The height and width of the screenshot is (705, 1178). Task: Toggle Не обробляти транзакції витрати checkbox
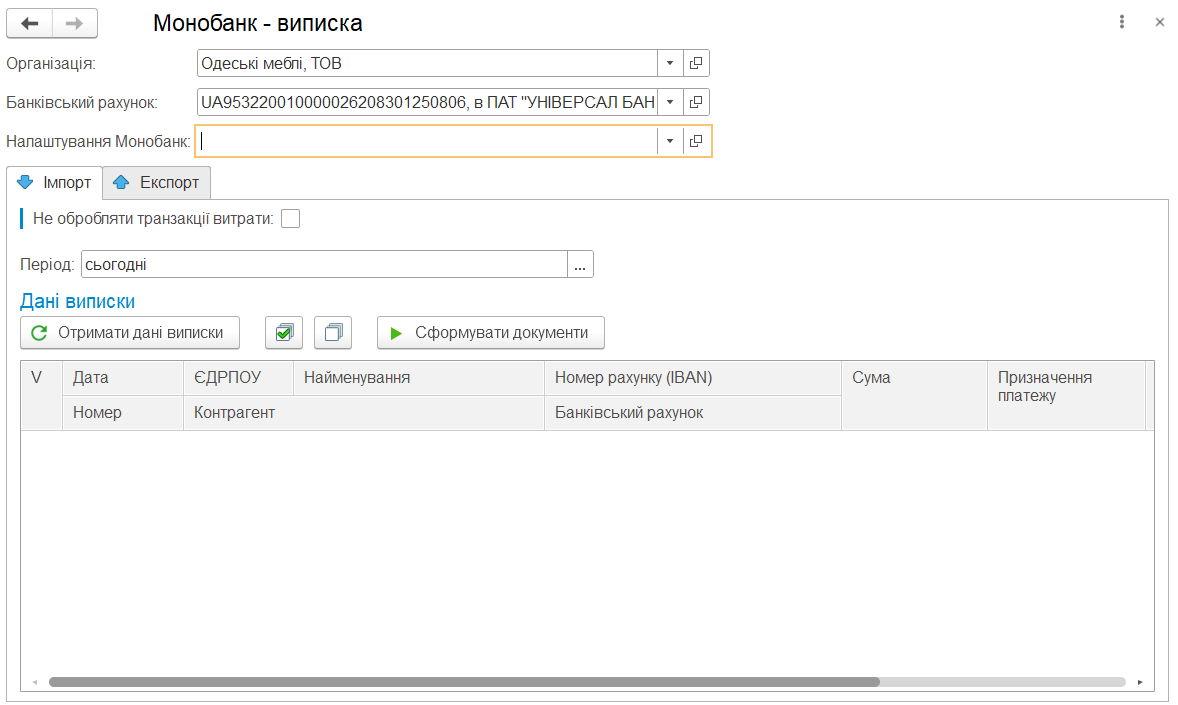[x=290, y=219]
